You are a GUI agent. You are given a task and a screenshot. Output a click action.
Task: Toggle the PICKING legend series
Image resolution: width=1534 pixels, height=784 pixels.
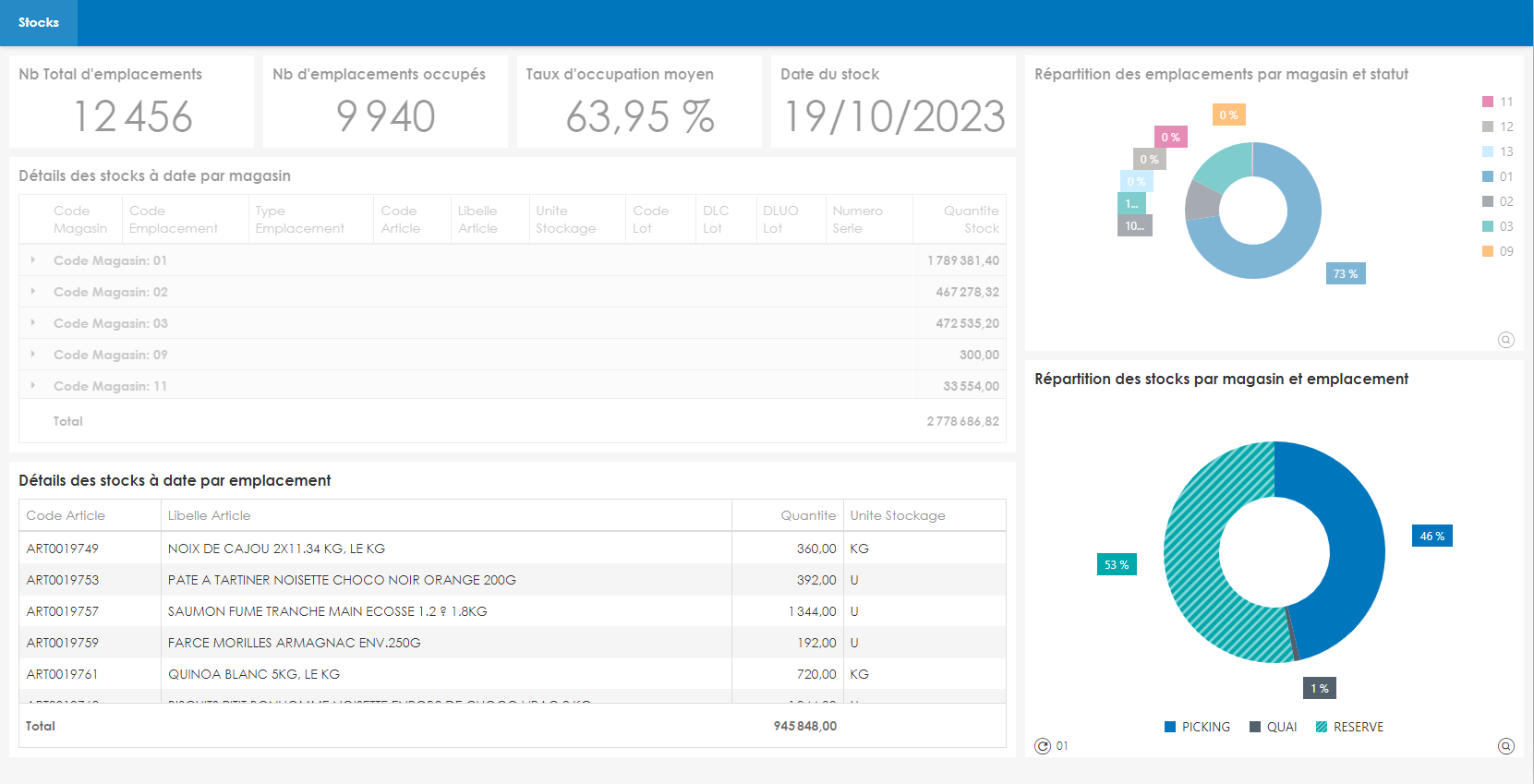pyautogui.click(x=1197, y=727)
